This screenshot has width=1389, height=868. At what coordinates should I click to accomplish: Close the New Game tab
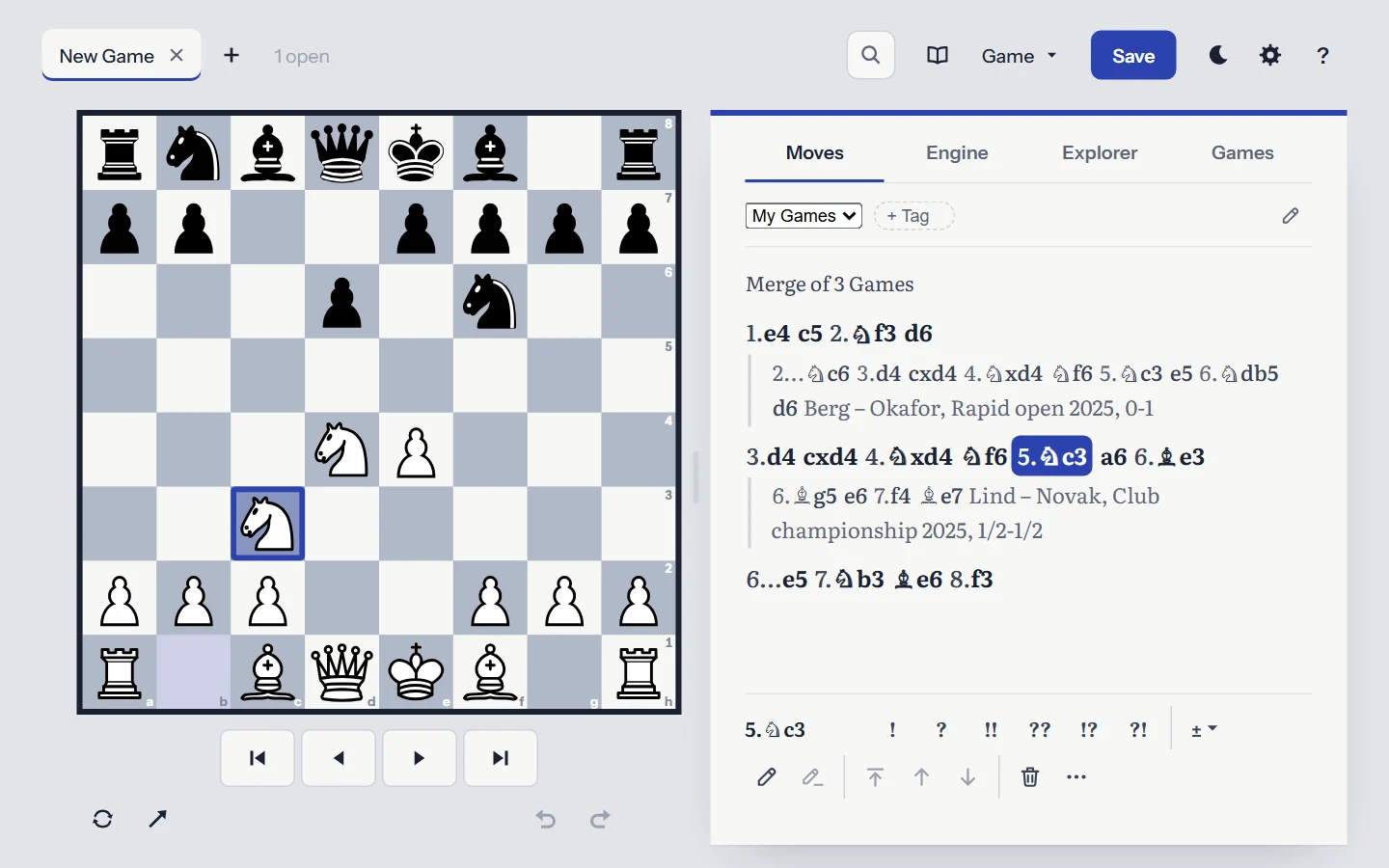coord(177,55)
